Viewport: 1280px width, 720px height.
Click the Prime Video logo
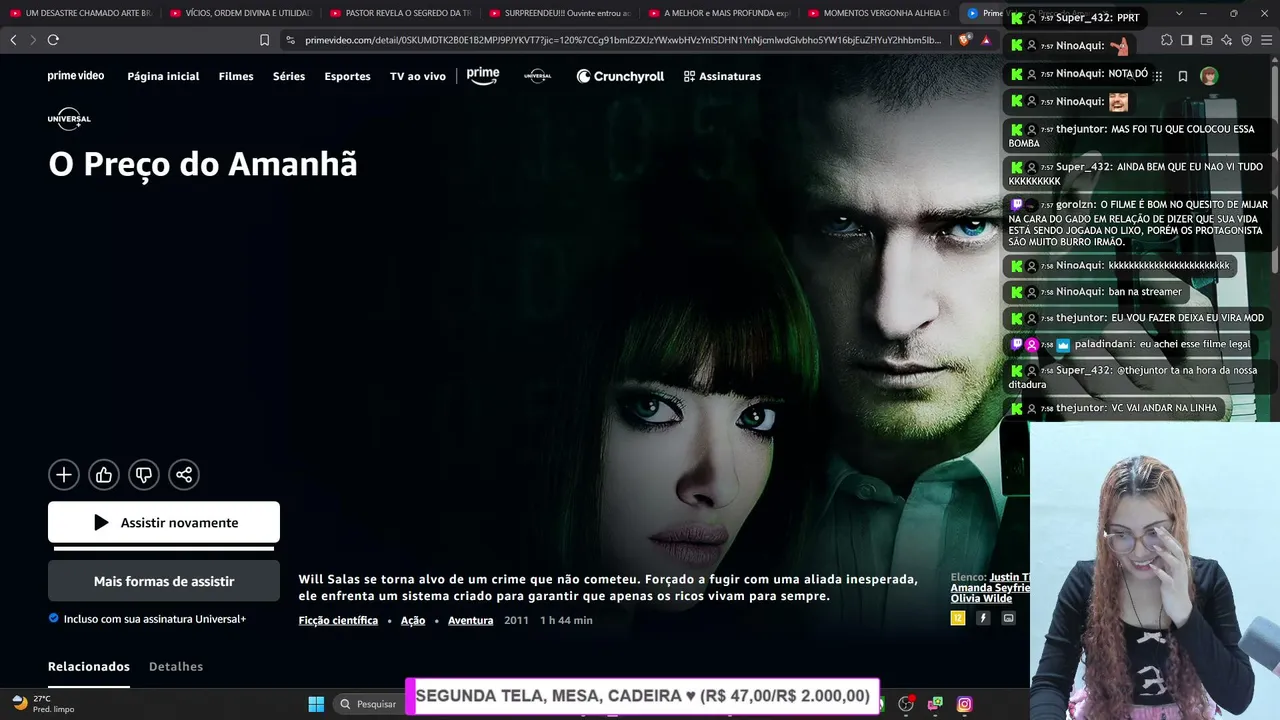pyautogui.click(x=76, y=76)
